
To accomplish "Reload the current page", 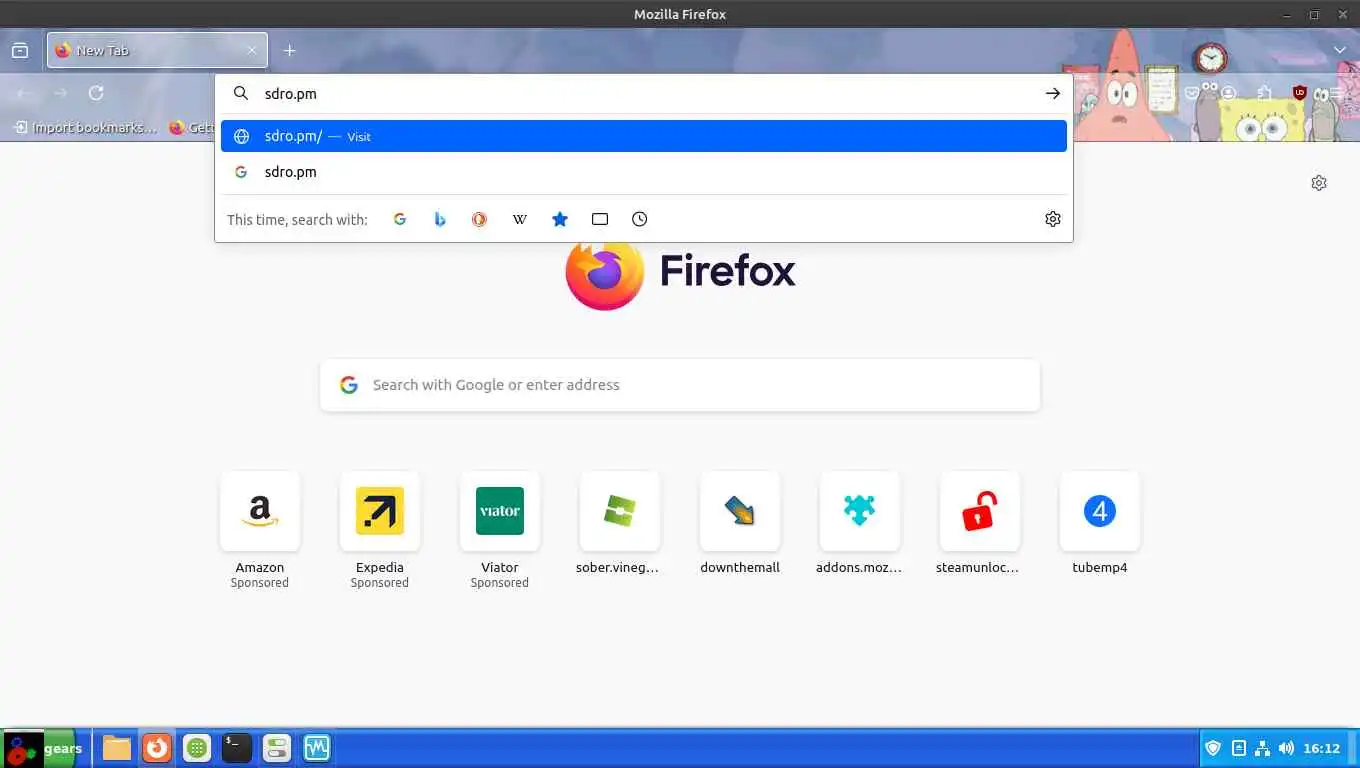I will pyautogui.click(x=96, y=93).
